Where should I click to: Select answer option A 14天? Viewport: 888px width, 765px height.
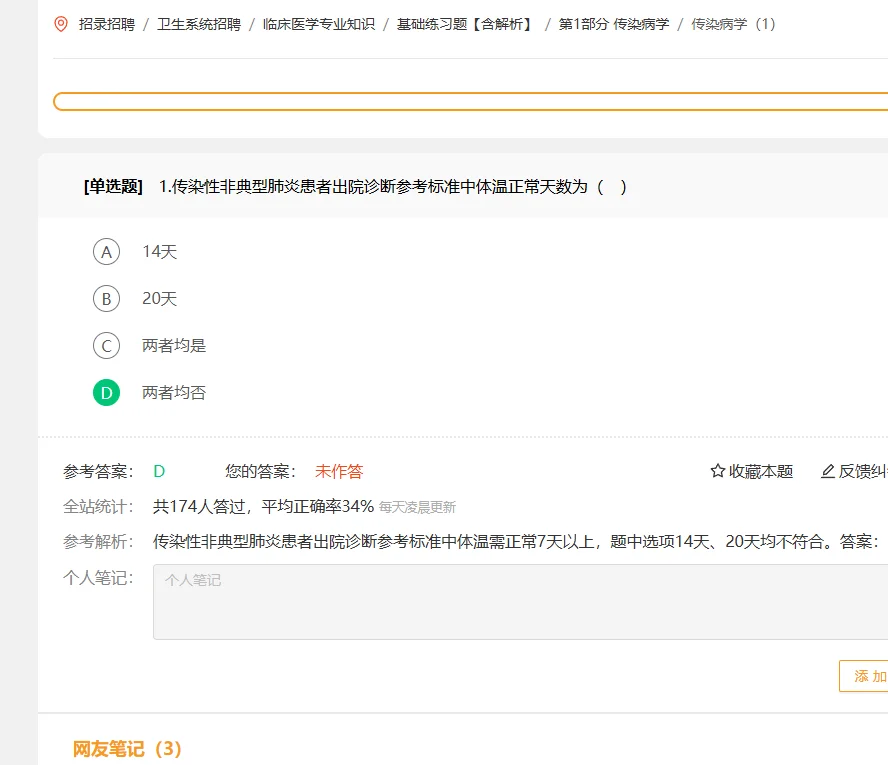106,252
